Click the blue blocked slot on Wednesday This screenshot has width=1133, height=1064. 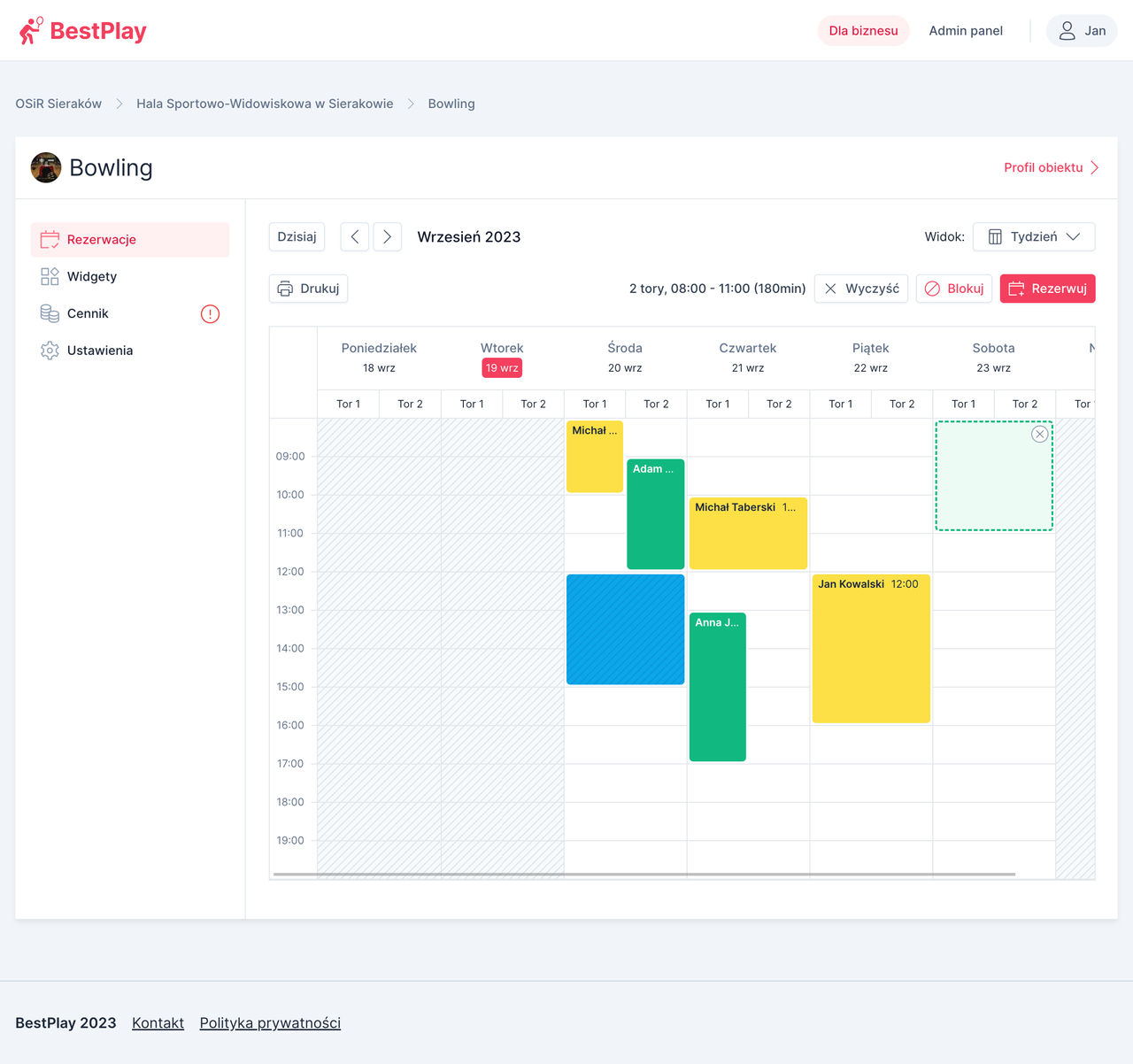point(625,629)
